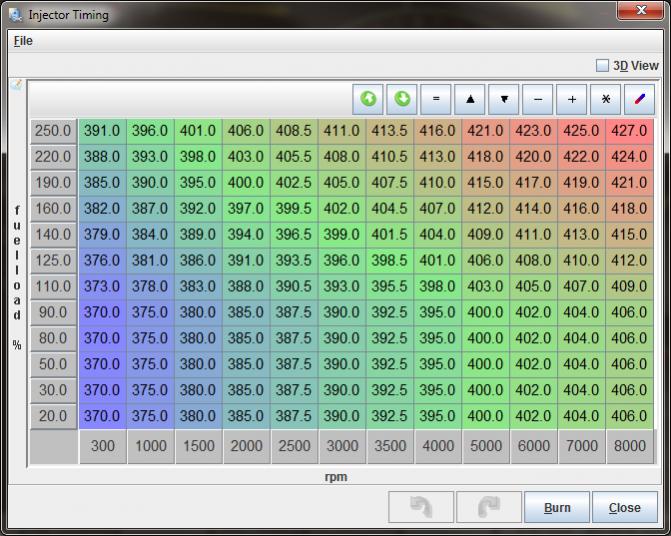The height and width of the screenshot is (536, 671).
Task: Click the green down-arrow toolbar icon
Action: 402,99
